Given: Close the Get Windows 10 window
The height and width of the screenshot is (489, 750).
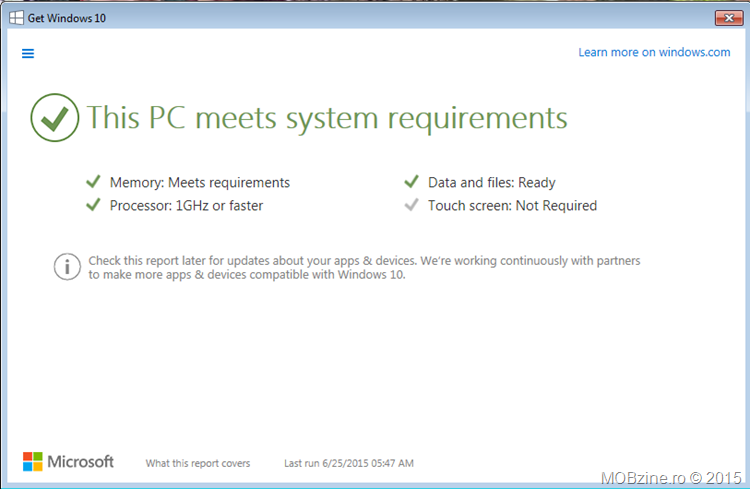Looking at the screenshot, I should tap(728, 18).
